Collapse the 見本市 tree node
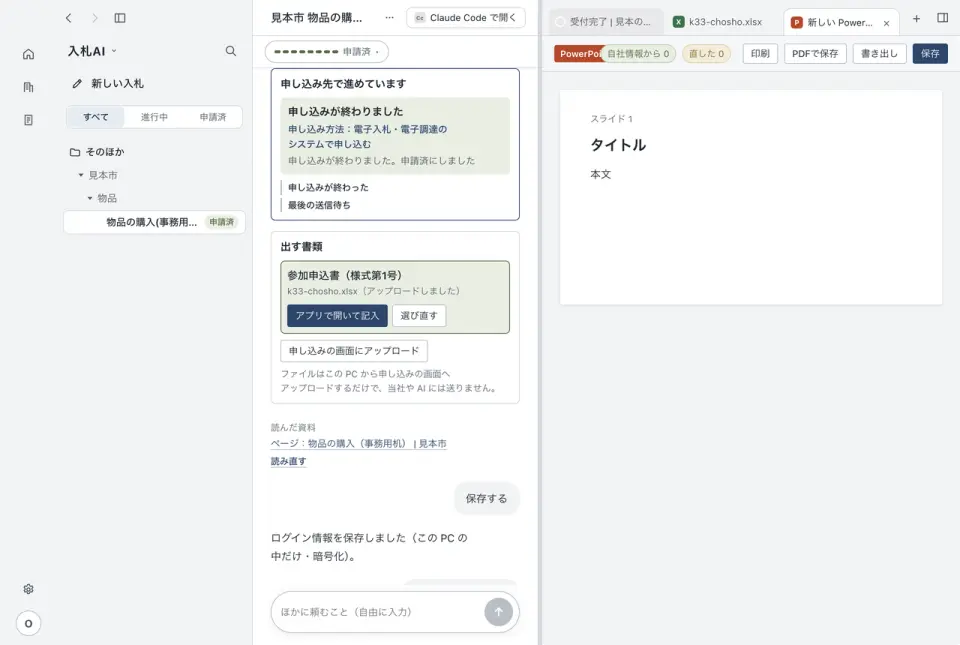 81,175
